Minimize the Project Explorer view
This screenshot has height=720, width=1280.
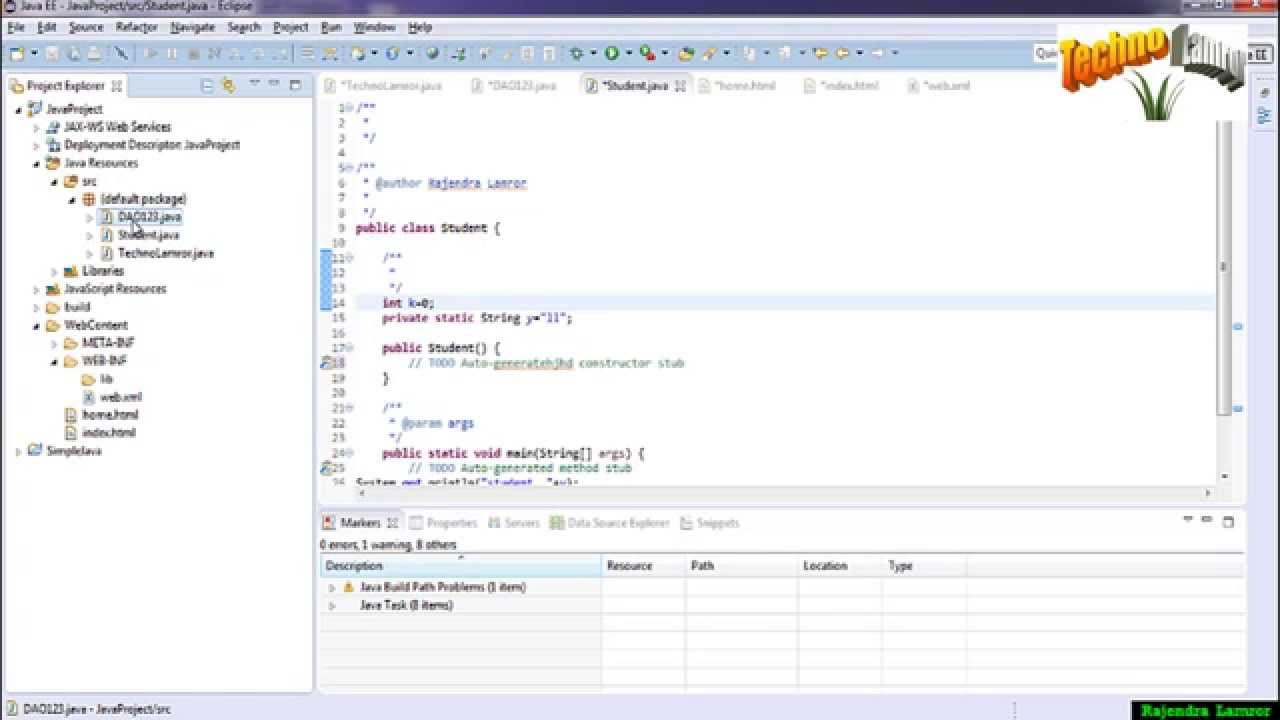pyautogui.click(x=275, y=85)
